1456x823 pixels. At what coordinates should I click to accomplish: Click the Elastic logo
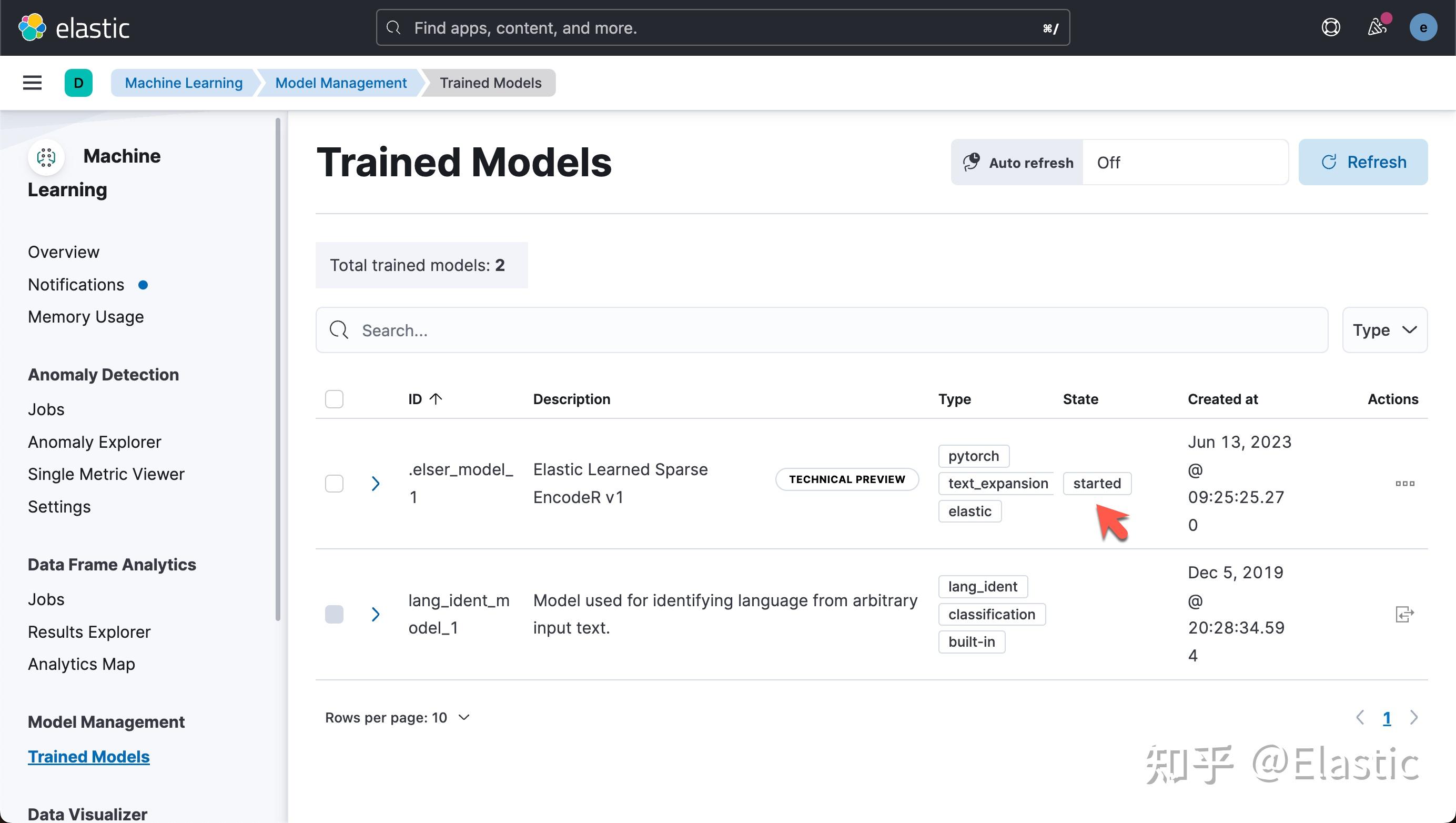74,26
